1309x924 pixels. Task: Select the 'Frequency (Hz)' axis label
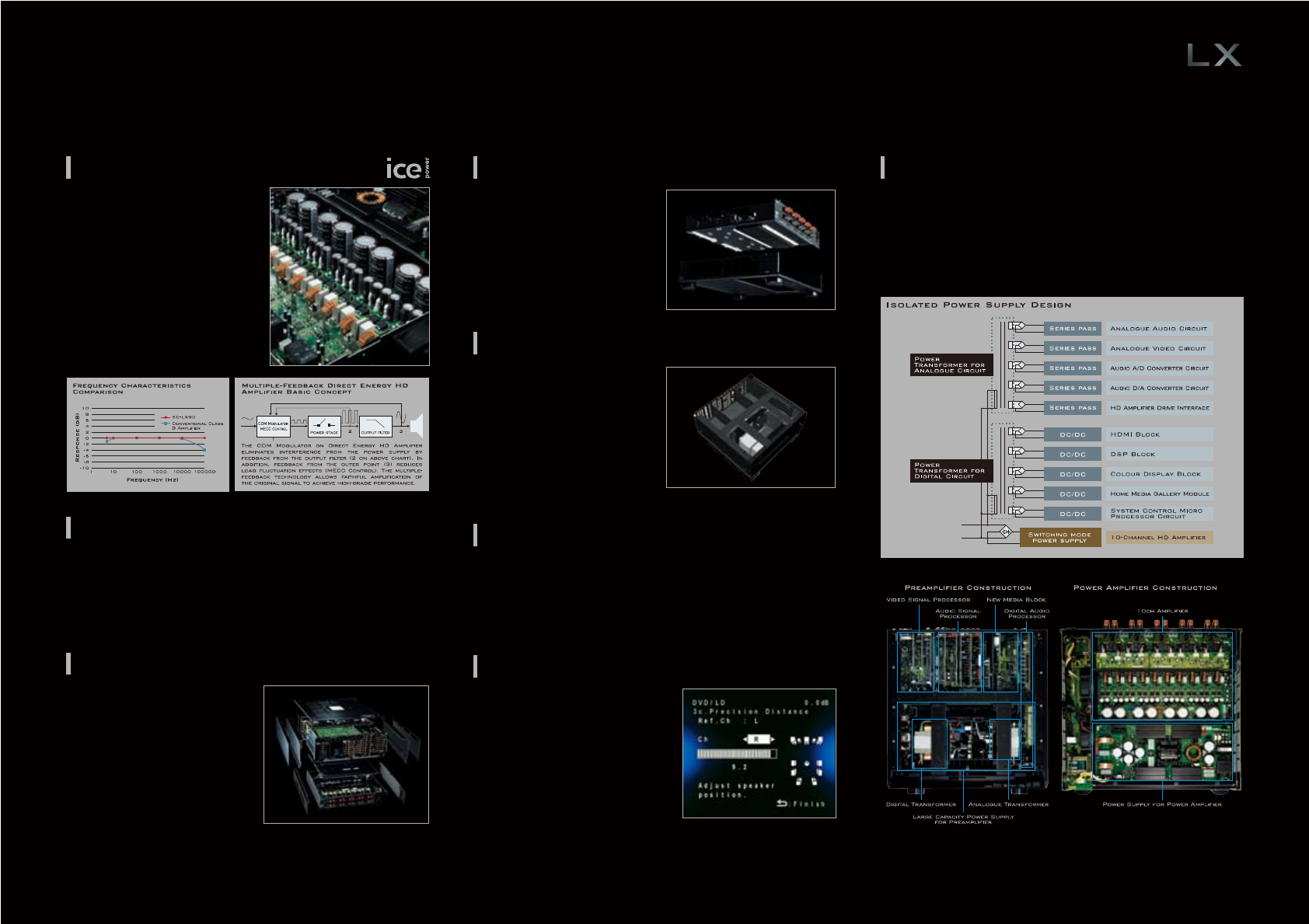(152, 480)
